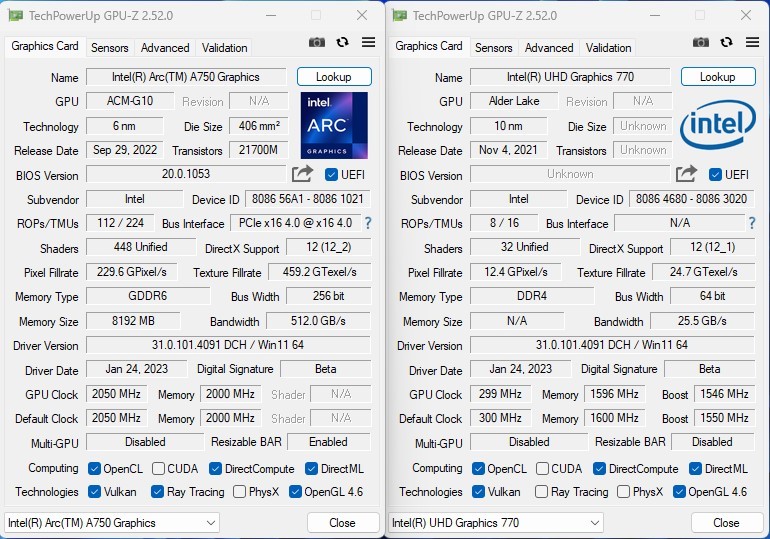
Task: Open hamburger menu in right GPU-Z window
Action: 752,42
